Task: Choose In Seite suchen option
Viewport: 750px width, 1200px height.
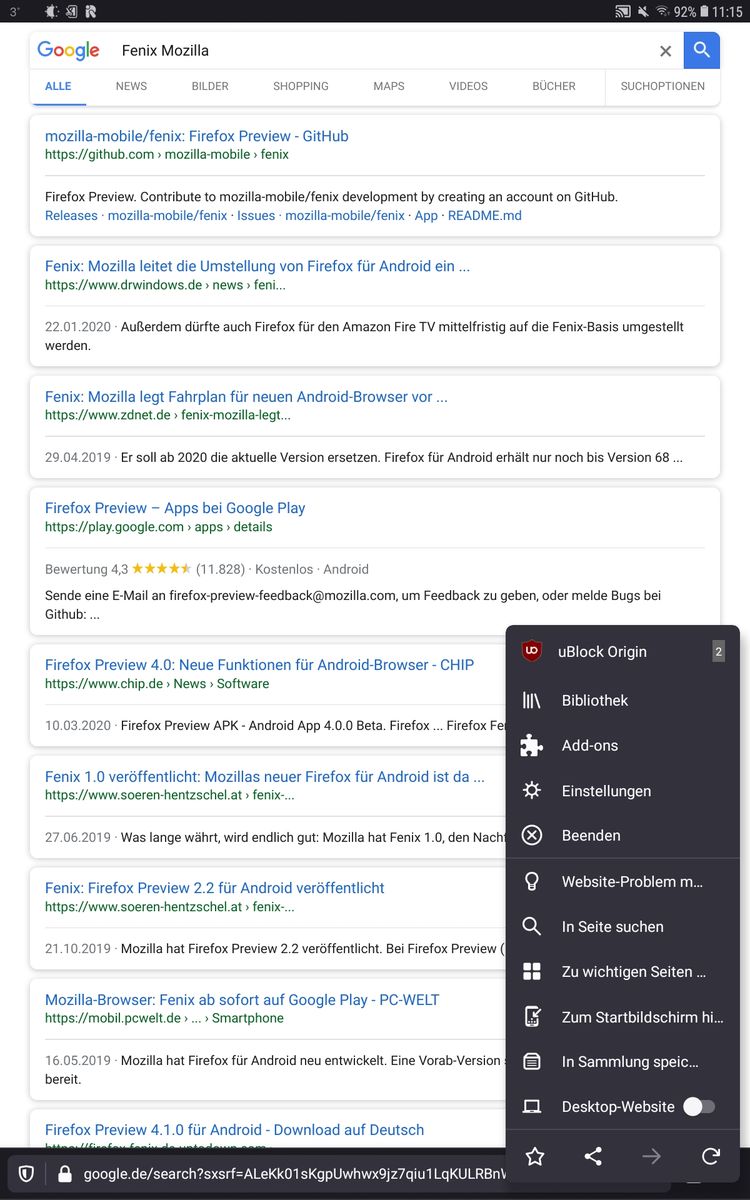Action: 612,927
